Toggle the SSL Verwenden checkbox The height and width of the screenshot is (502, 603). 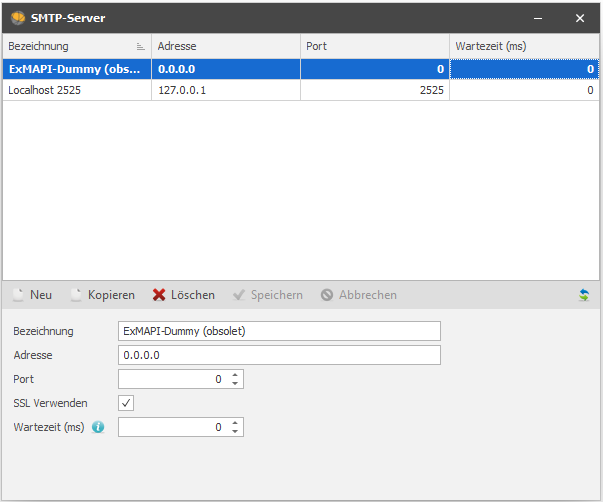[x=126, y=403]
